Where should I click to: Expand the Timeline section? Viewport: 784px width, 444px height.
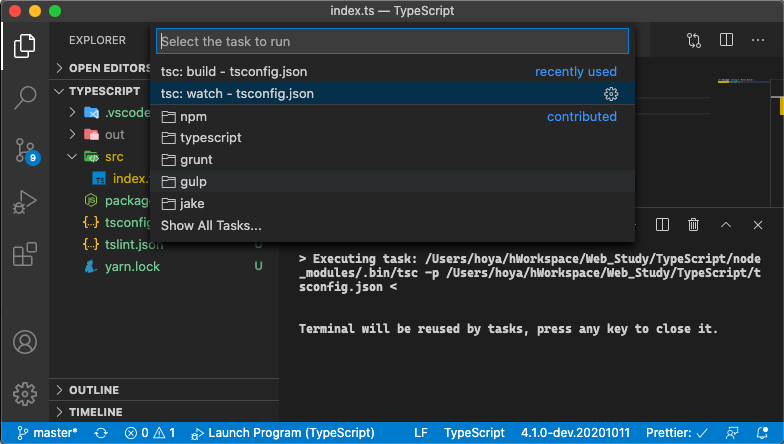pos(164,412)
